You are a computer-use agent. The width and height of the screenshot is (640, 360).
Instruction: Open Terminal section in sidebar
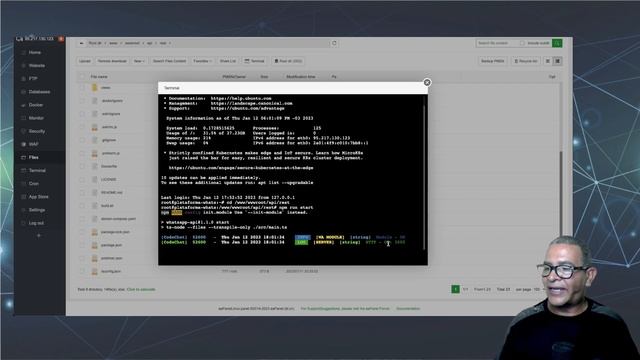(x=37, y=170)
